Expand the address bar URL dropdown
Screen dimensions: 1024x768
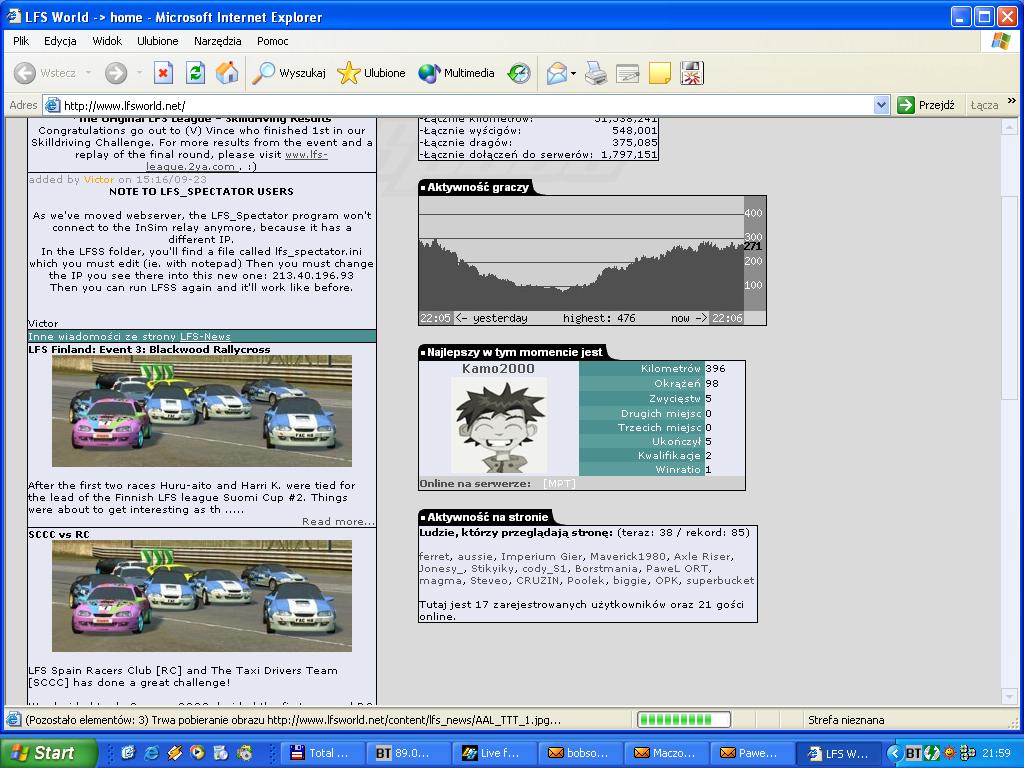[881, 105]
